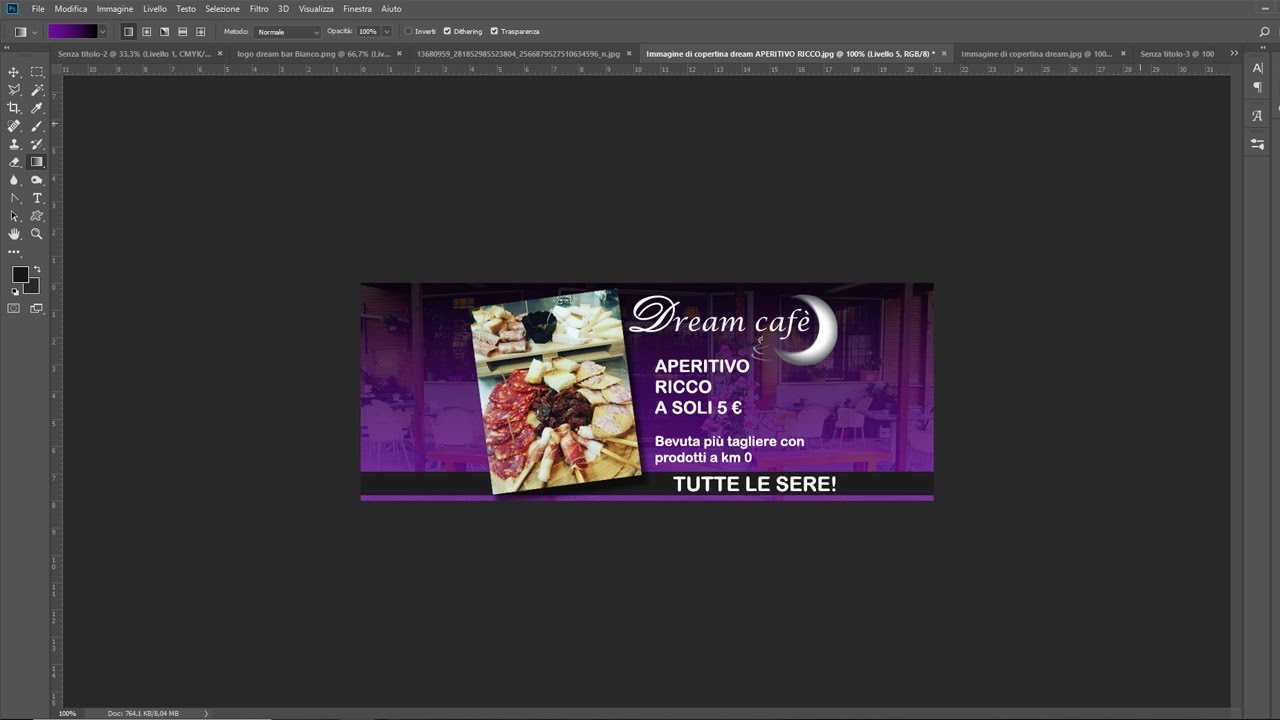Select the Healing Brush tool
1280x720 pixels.
point(14,126)
